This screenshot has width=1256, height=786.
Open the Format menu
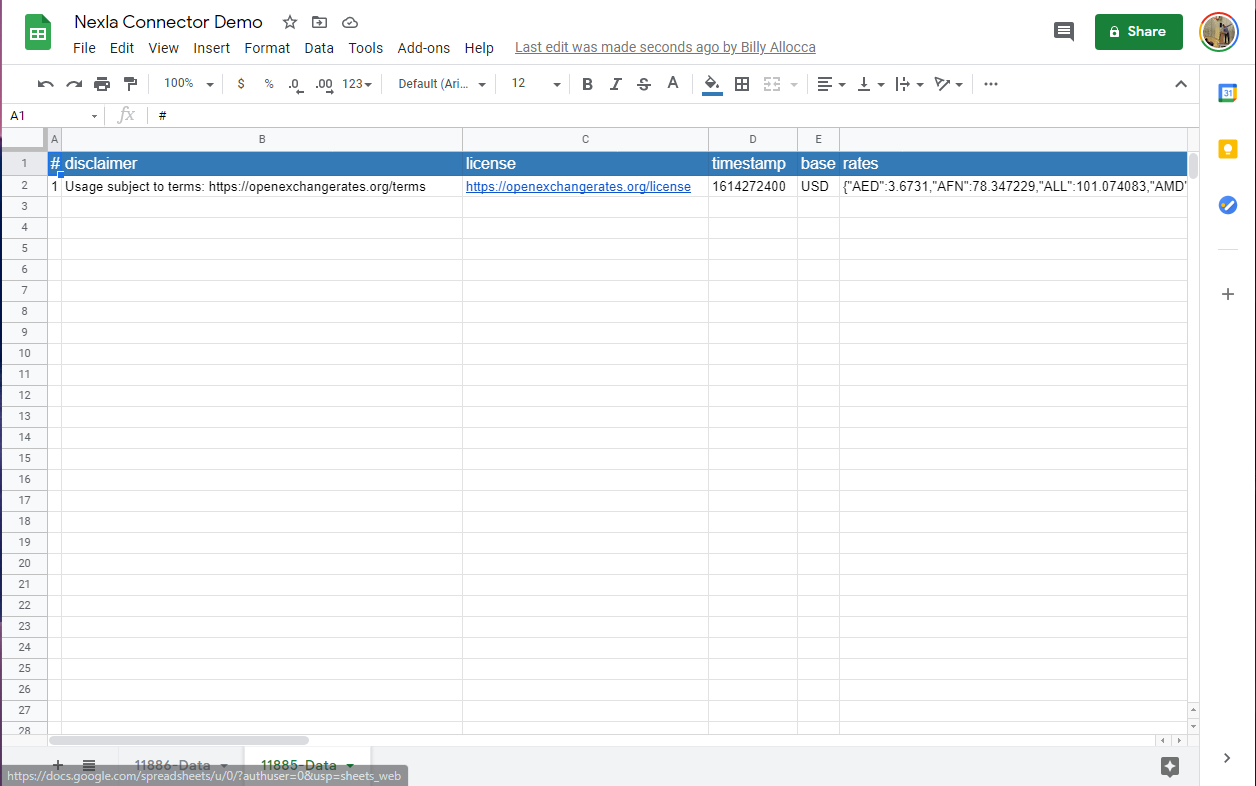tap(267, 48)
